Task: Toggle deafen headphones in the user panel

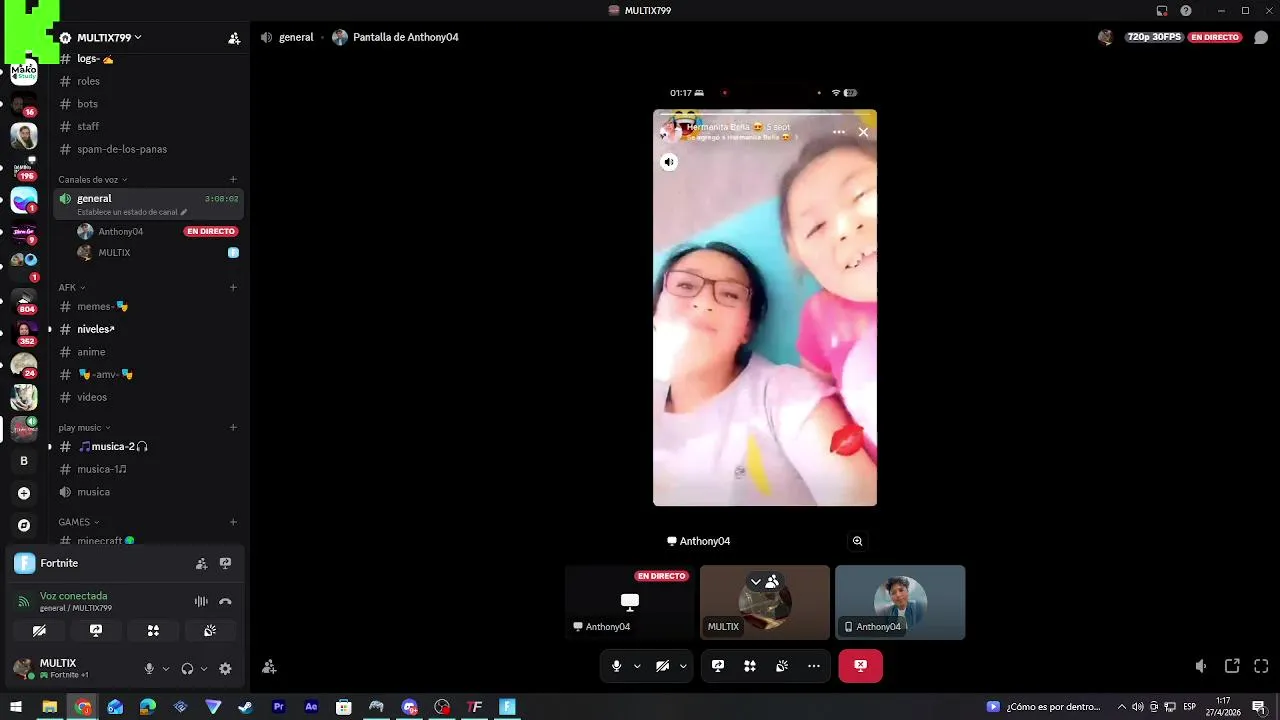Action: click(187, 669)
